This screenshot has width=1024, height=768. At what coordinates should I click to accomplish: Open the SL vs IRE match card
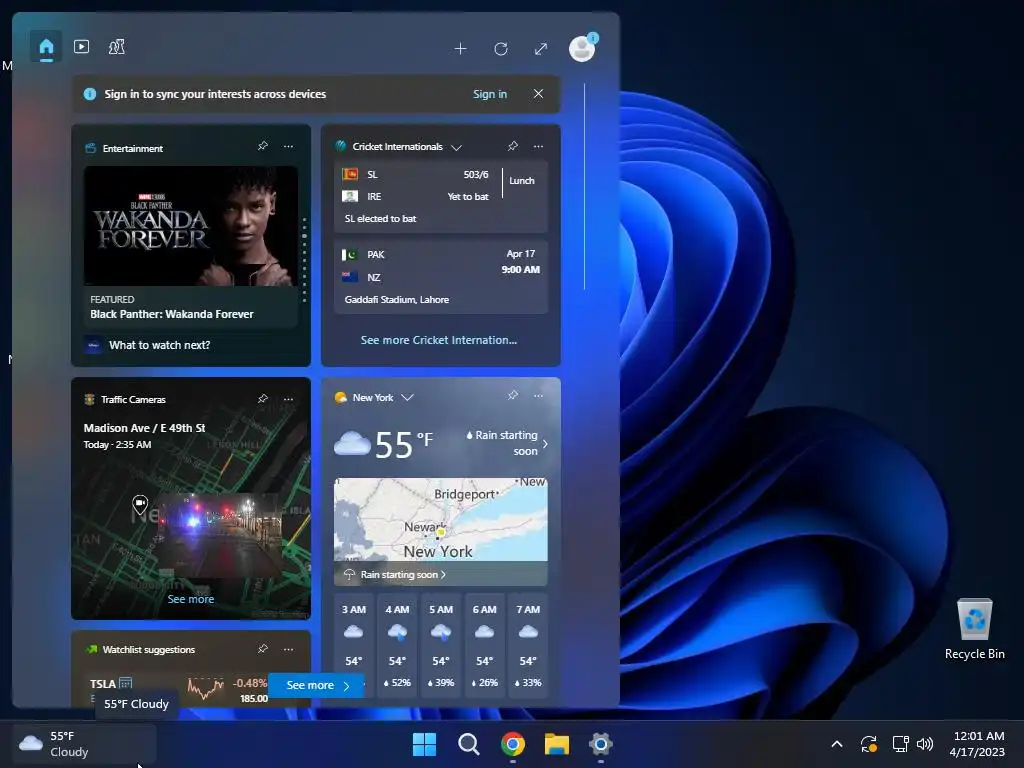[441, 197]
